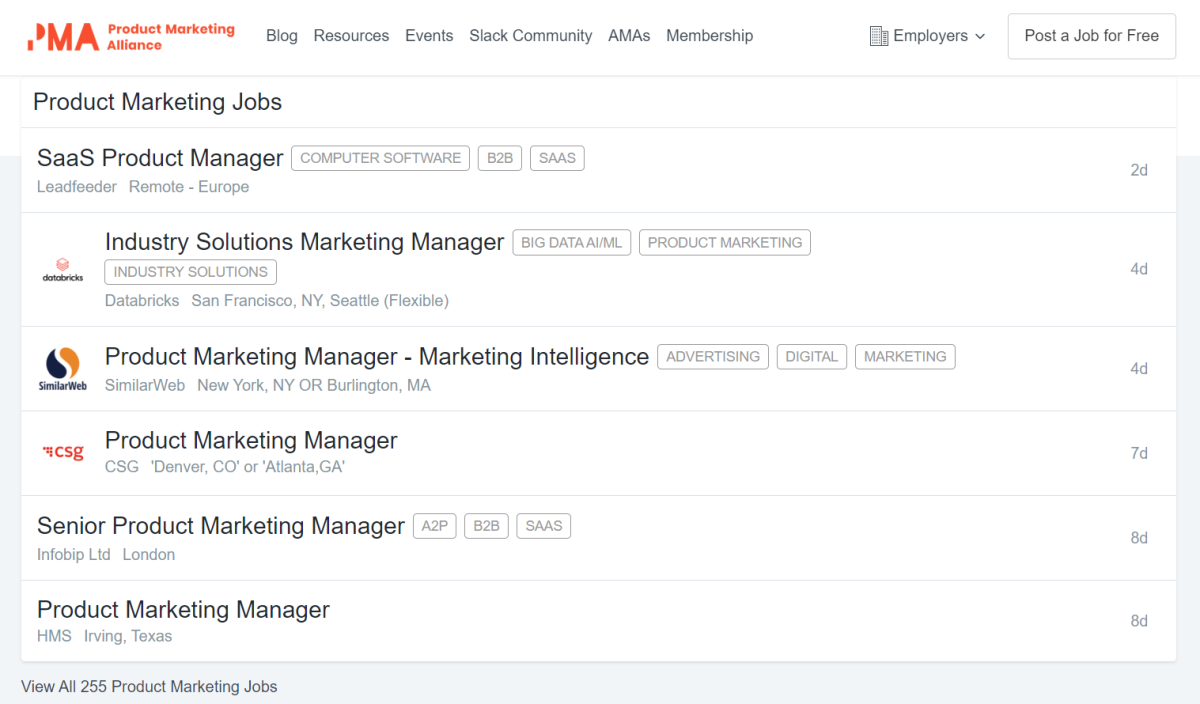The image size is (1200, 704).
Task: Click the A2P tag
Action: [x=434, y=526]
